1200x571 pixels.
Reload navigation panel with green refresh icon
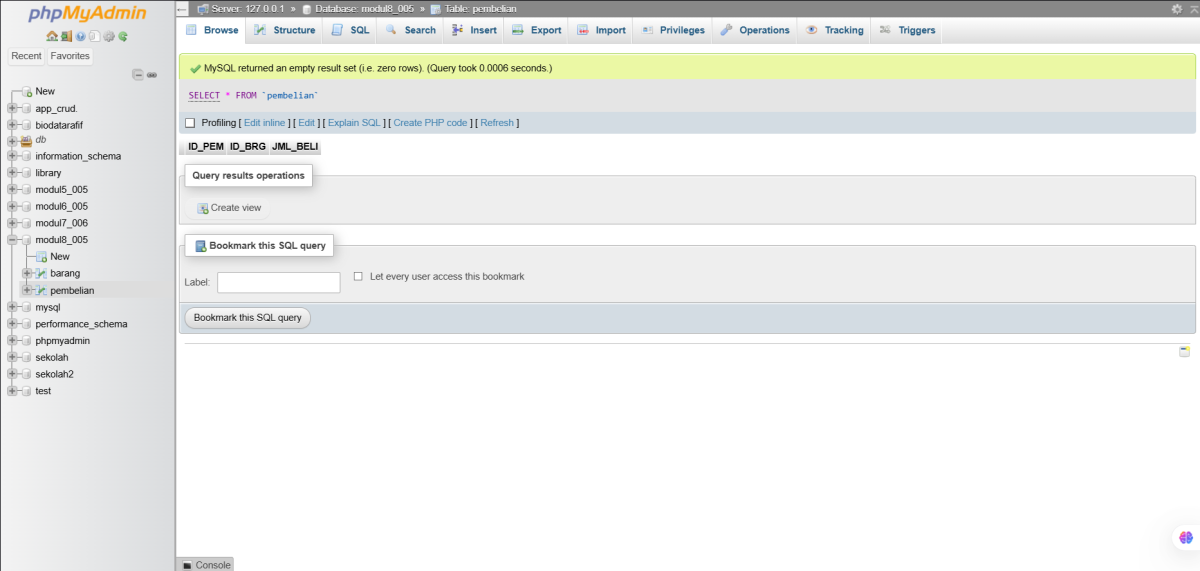[123, 36]
